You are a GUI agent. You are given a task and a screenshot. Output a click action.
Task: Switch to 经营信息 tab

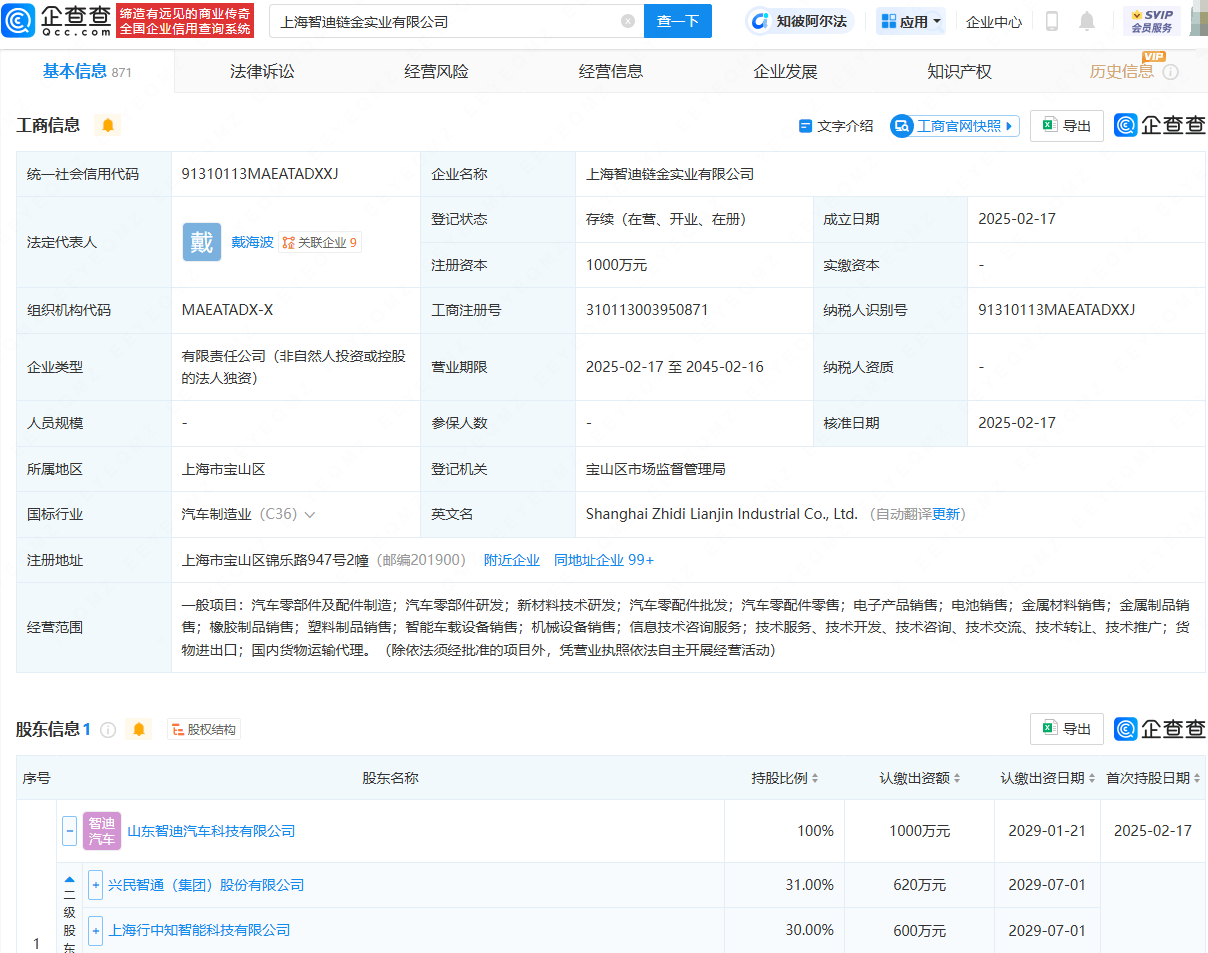coord(611,72)
